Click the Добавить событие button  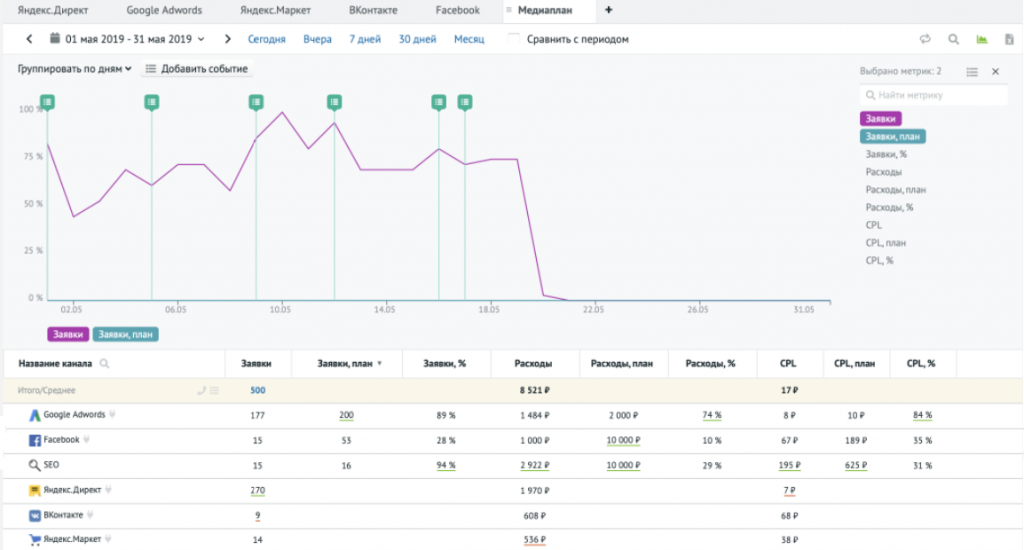tap(196, 69)
